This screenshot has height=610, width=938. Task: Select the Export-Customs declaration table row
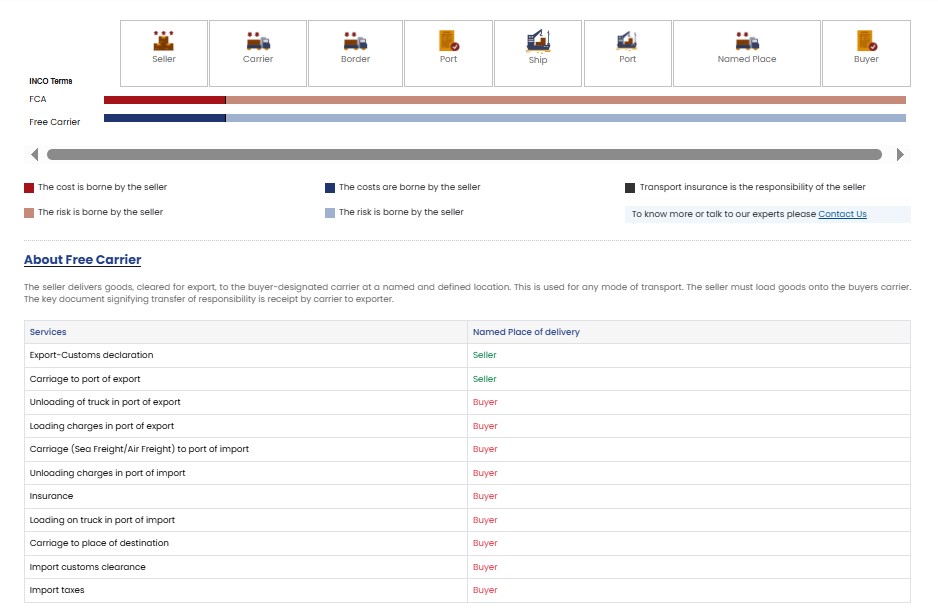click(x=245, y=355)
